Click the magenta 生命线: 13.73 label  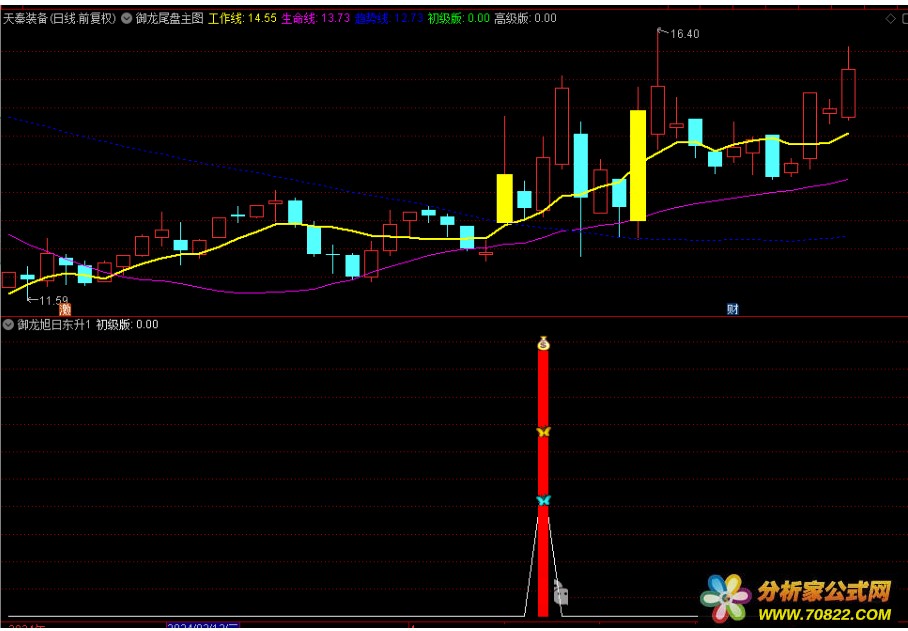(x=316, y=19)
